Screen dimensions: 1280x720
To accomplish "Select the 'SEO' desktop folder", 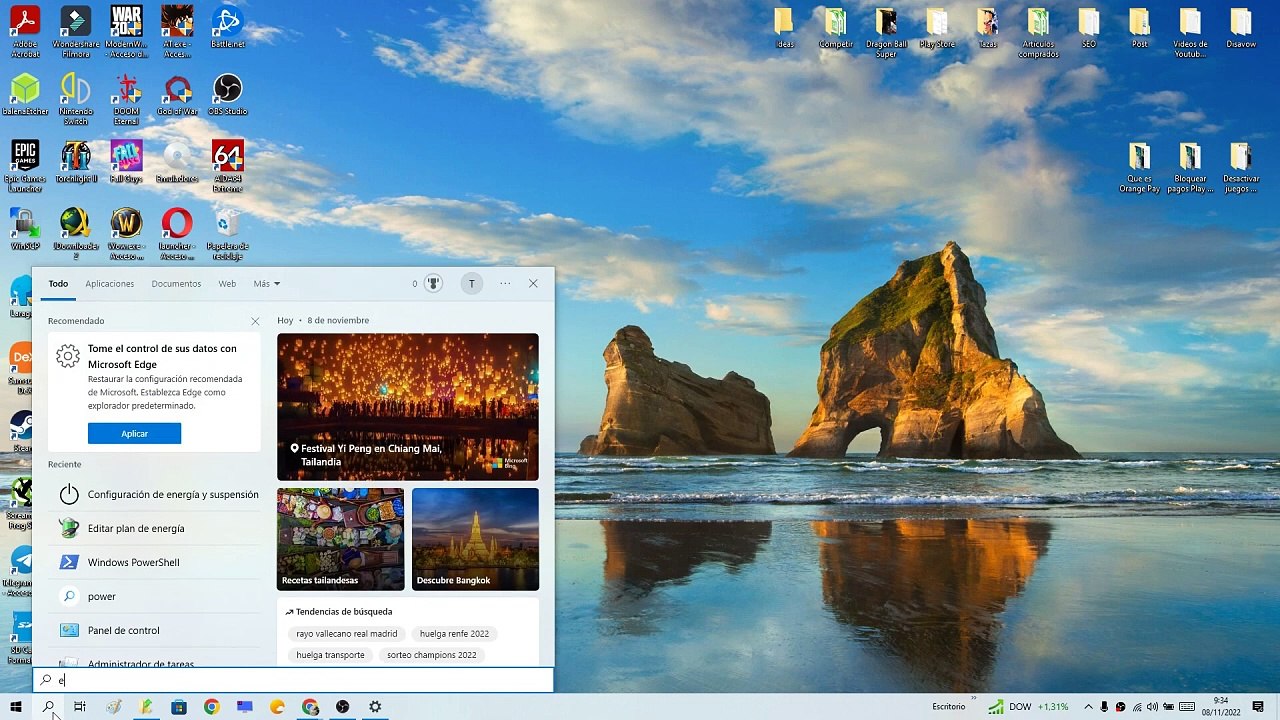I will (1088, 28).
